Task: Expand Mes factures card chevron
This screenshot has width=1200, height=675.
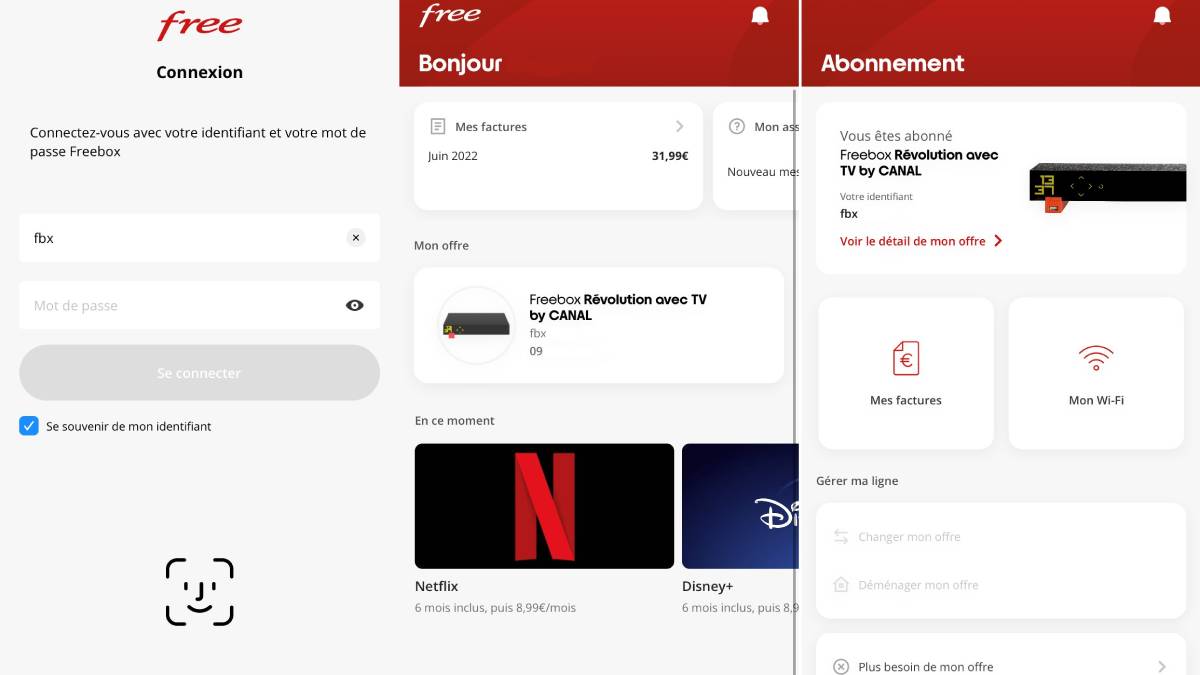Action: click(x=680, y=126)
